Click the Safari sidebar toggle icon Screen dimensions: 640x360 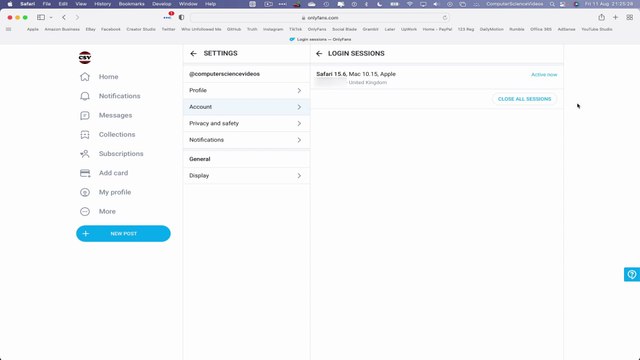tap(41, 18)
